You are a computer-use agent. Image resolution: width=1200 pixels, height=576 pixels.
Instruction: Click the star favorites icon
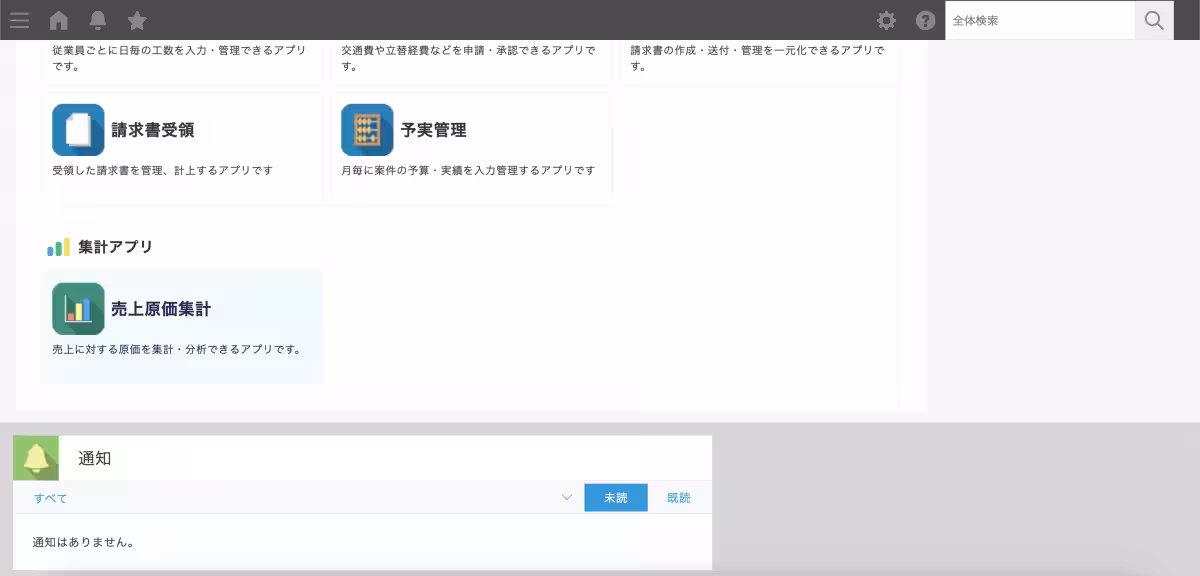(x=137, y=20)
